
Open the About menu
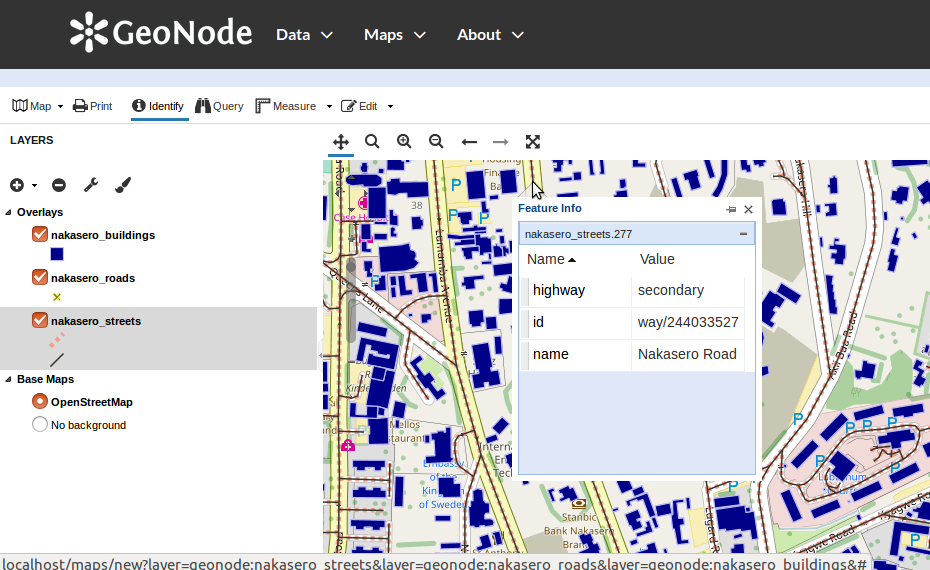490,35
